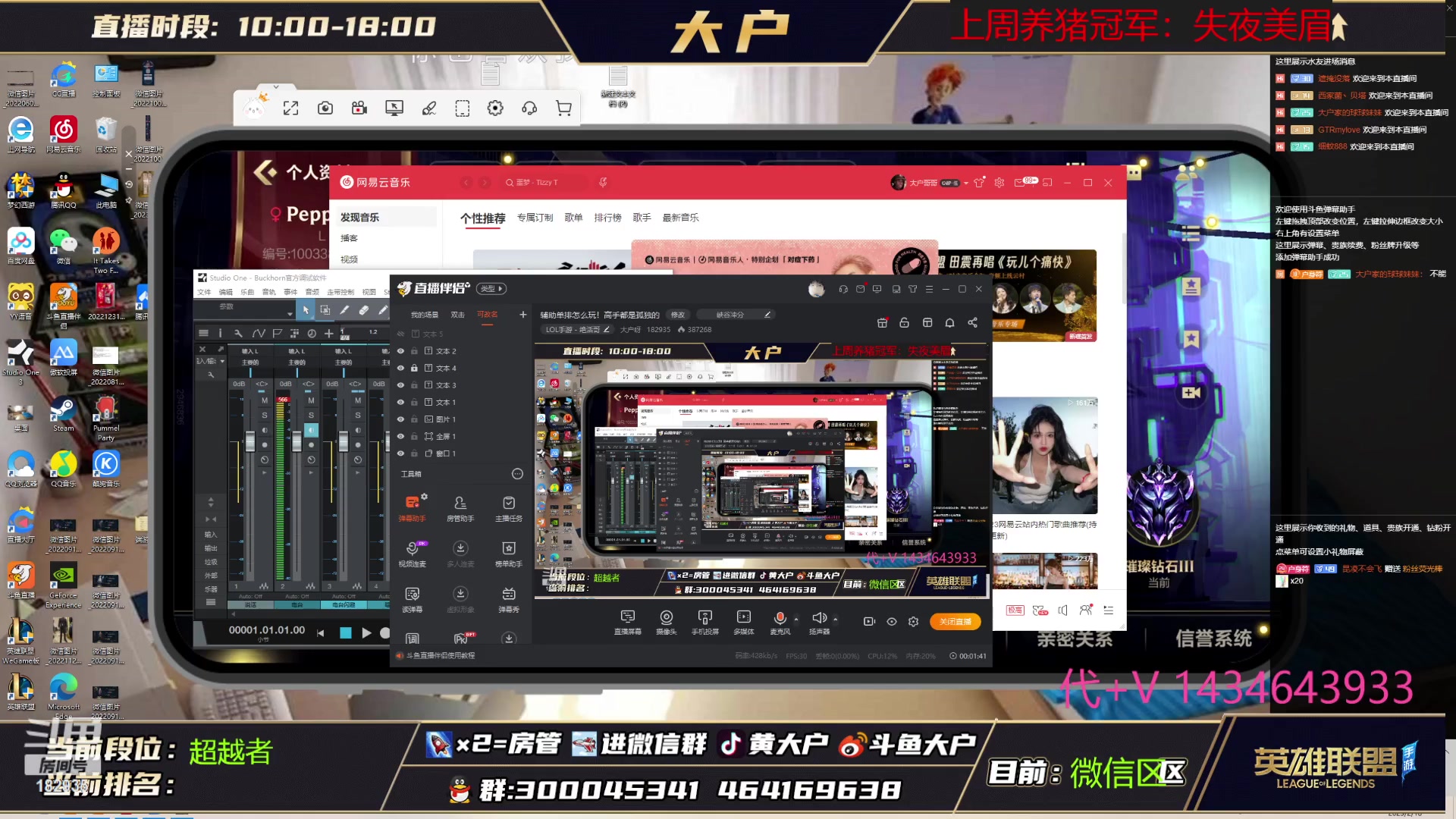
Task: Open 读弹幕 tool in toolbox
Action: [412, 598]
